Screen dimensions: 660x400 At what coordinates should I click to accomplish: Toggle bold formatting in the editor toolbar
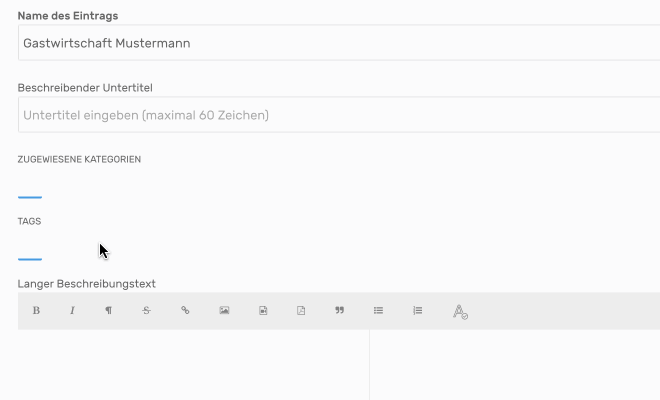pyautogui.click(x=36, y=311)
